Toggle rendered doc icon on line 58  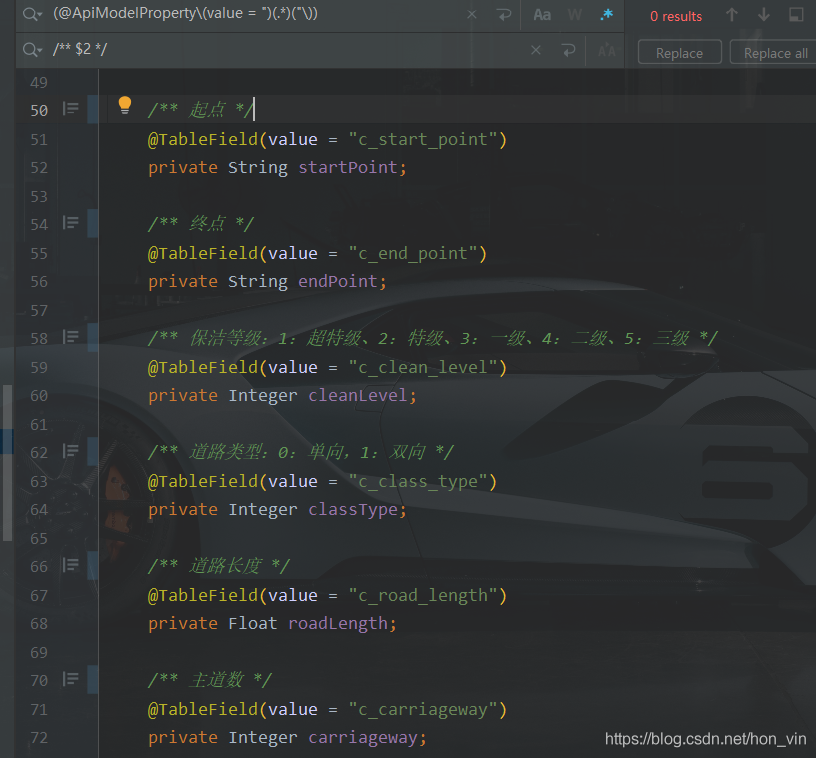coord(71,337)
